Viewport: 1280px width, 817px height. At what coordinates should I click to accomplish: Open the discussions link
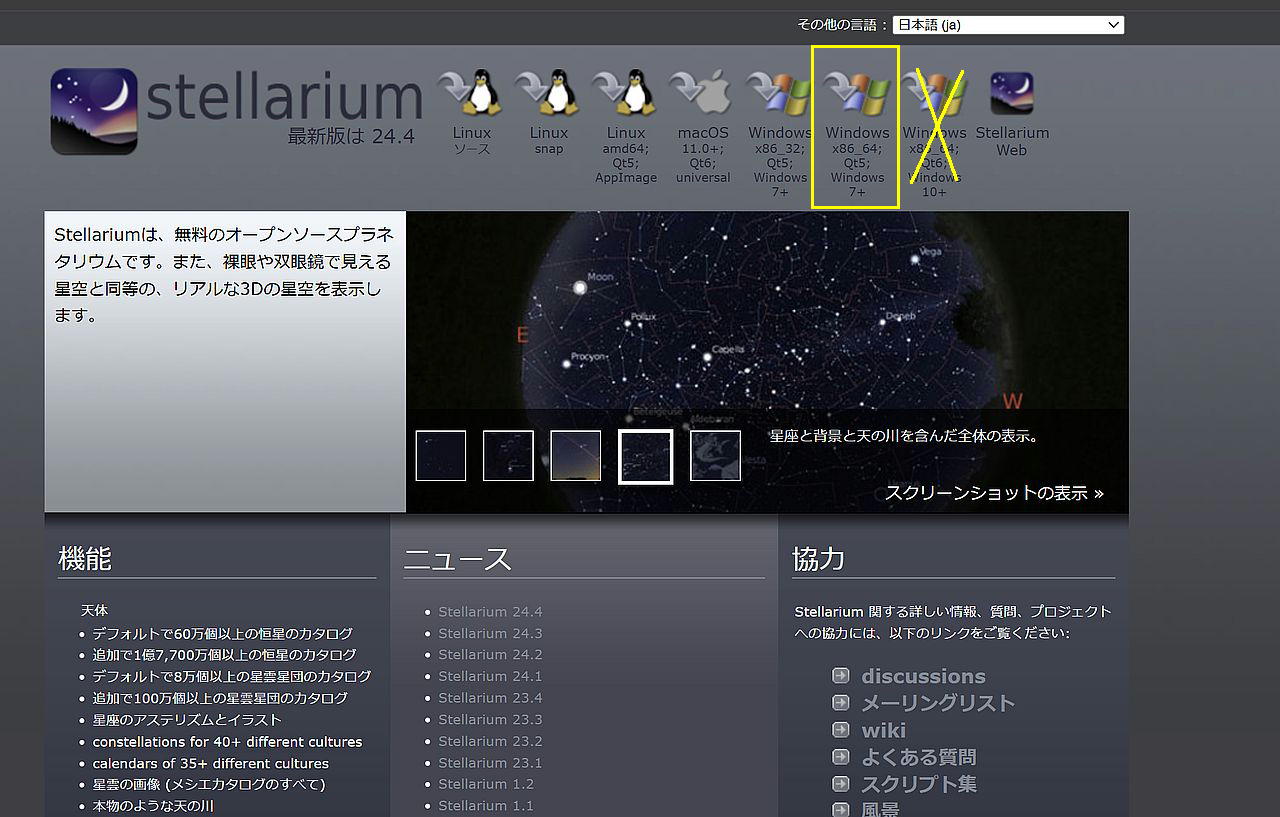click(923, 676)
